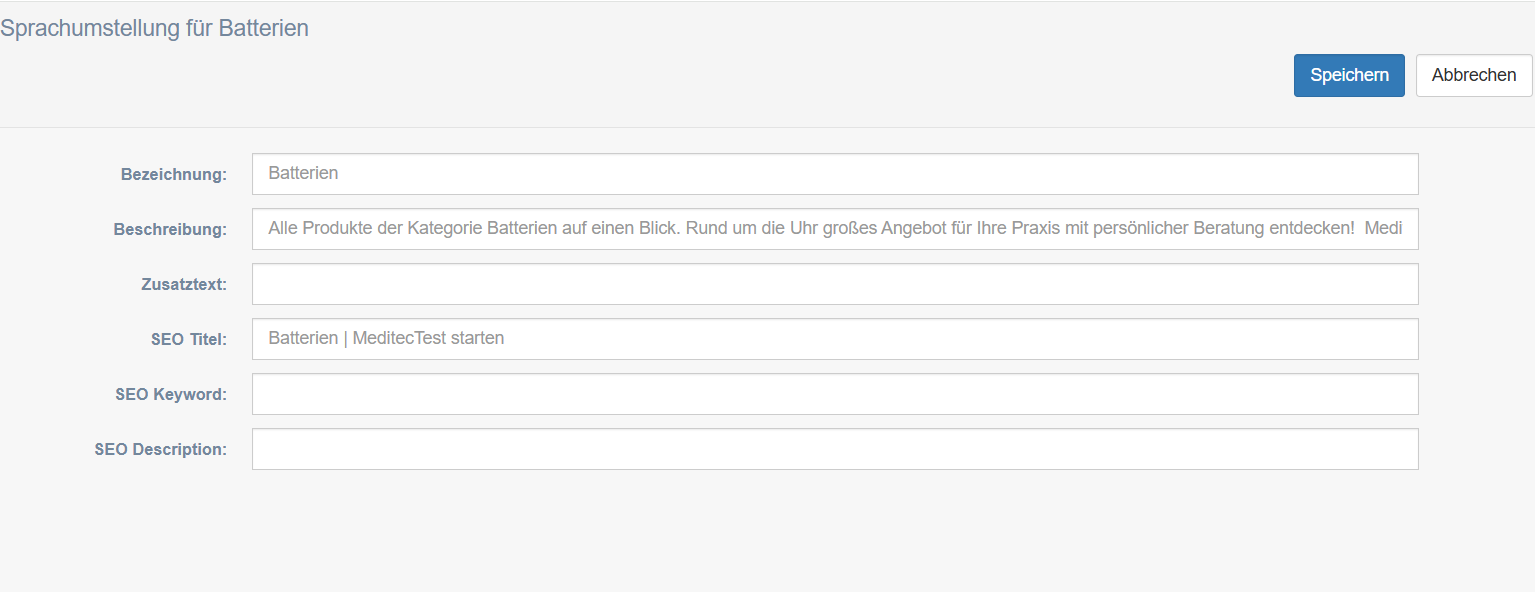1535x592 pixels.
Task: Click the 'SEO Keyword:' label
Action: click(x=171, y=394)
